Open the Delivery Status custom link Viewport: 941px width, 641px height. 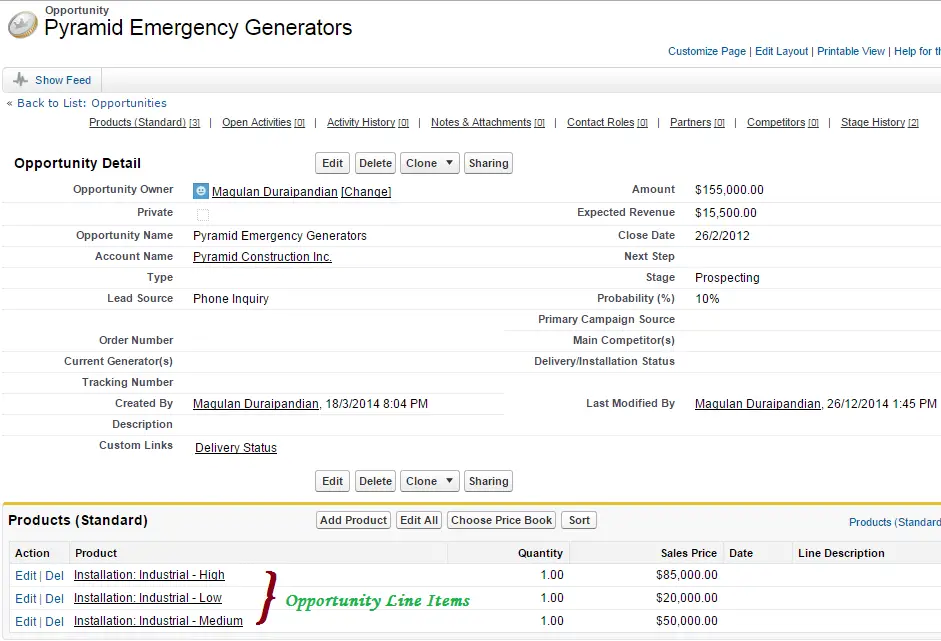coord(236,448)
